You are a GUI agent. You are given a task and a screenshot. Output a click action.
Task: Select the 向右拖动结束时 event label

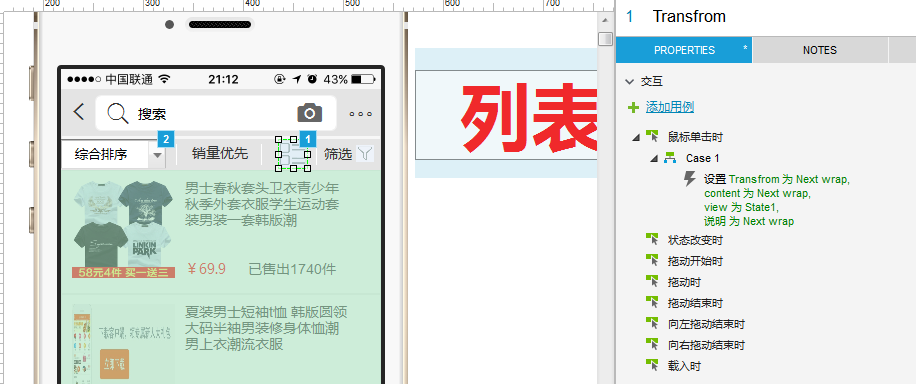click(706, 345)
